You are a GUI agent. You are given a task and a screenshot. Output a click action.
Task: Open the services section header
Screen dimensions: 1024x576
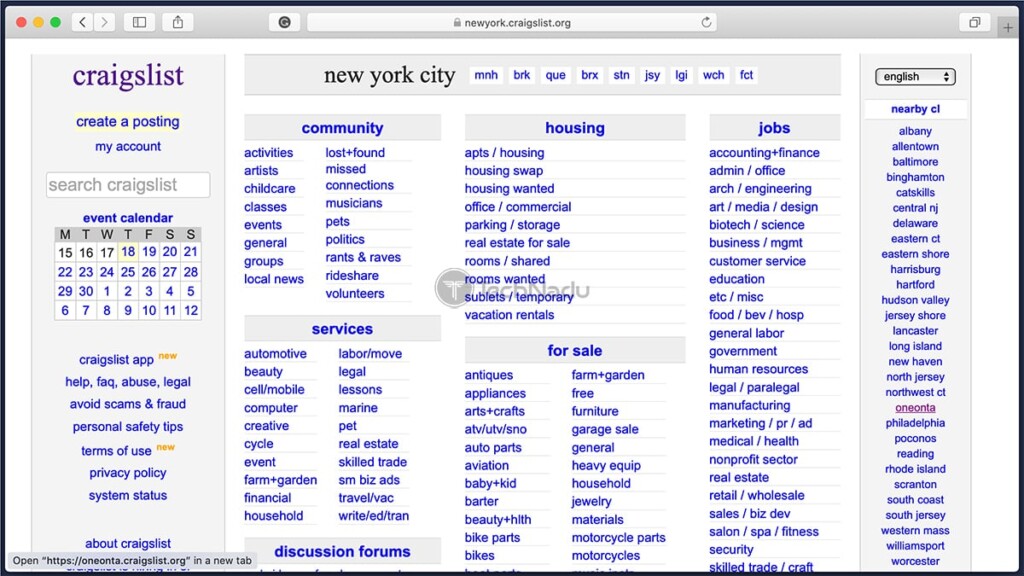point(342,329)
